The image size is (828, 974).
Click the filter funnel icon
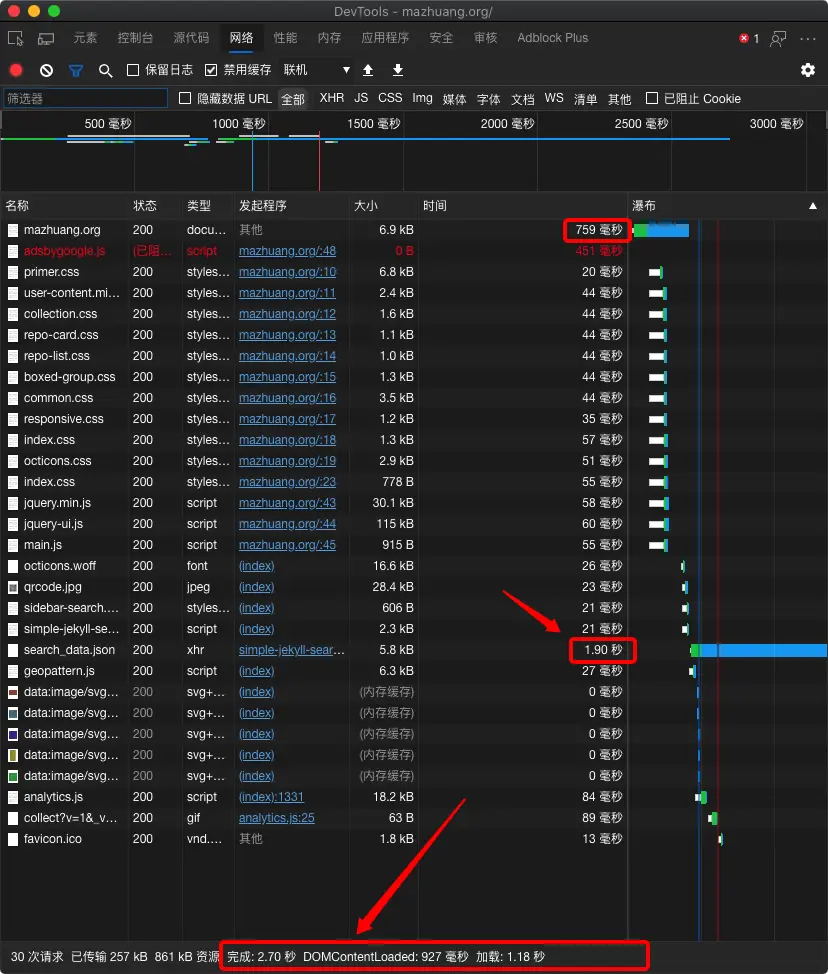(74, 72)
